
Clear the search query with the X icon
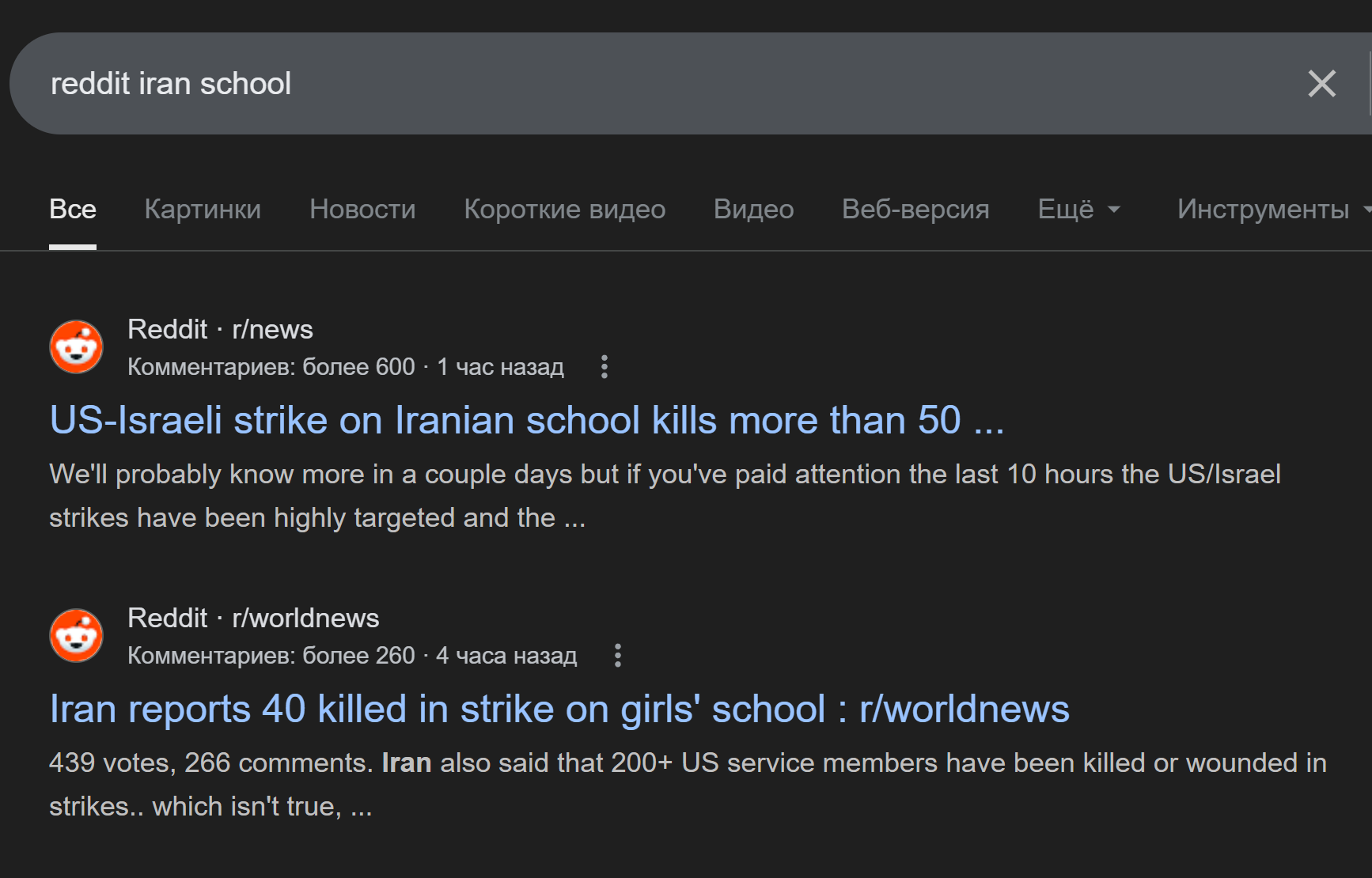point(1321,83)
